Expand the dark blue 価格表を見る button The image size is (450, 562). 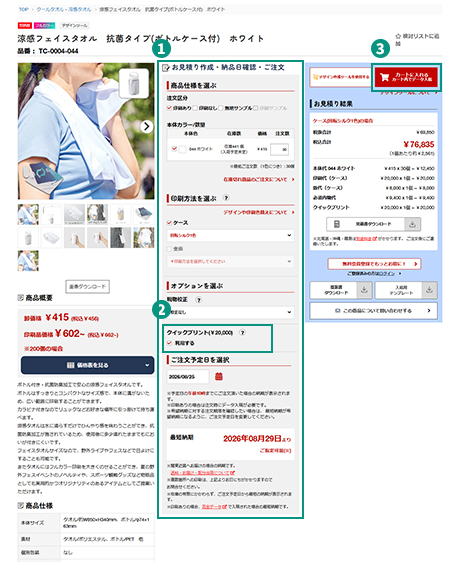(87, 365)
